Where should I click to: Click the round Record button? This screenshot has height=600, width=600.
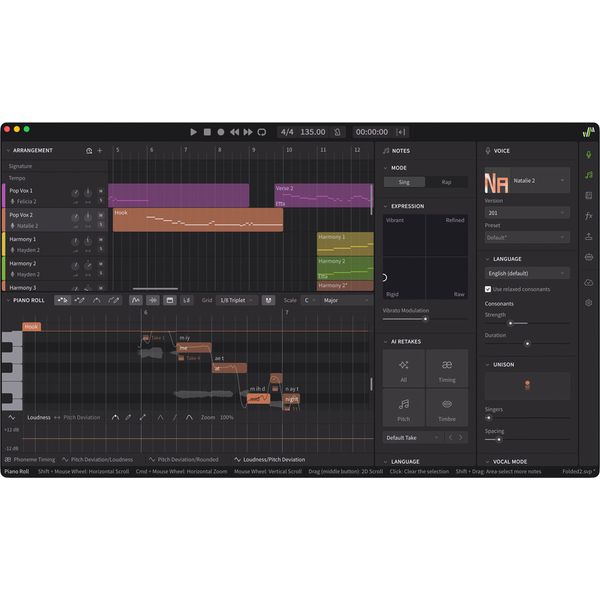coord(221,132)
